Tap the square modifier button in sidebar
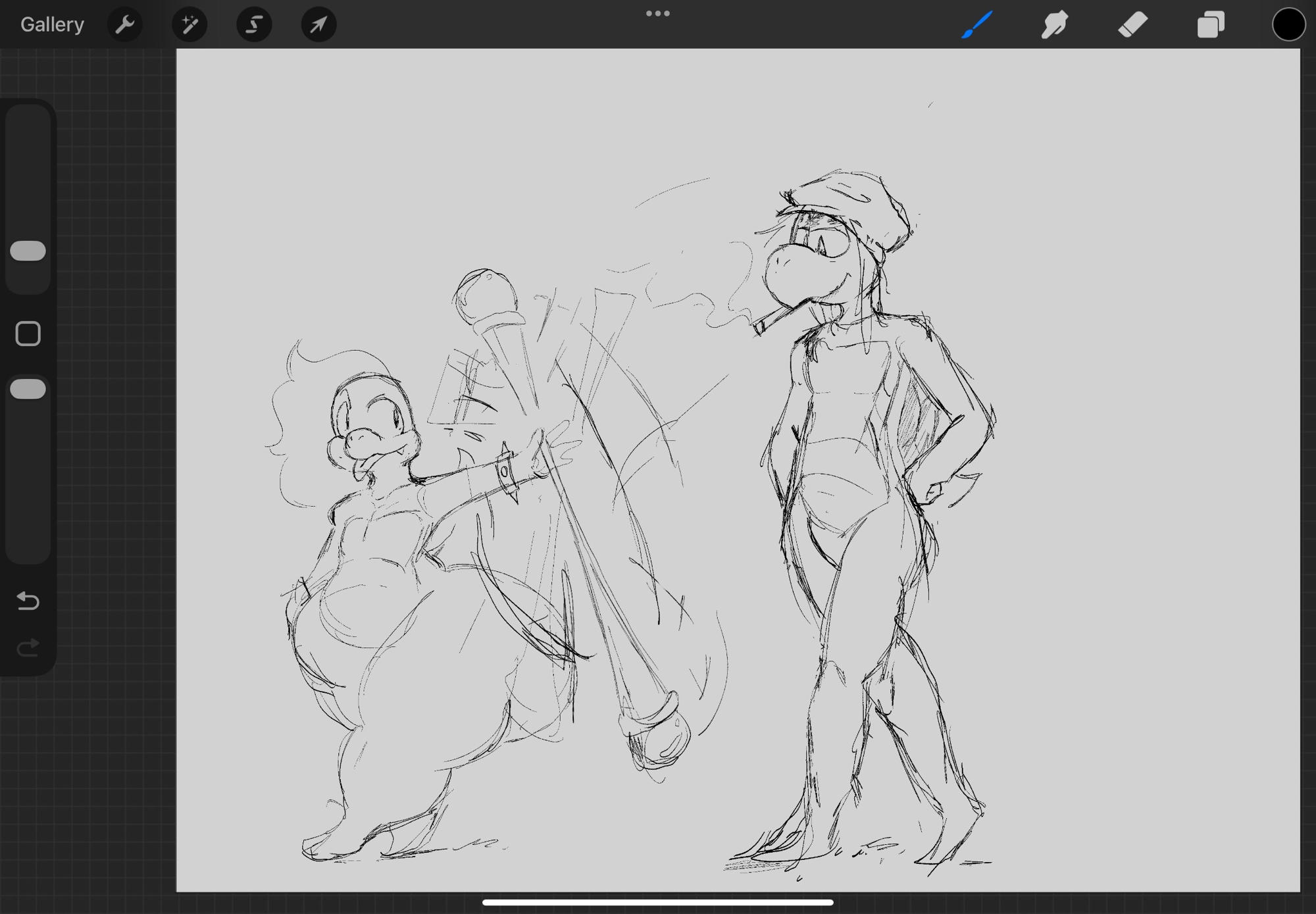 click(28, 334)
